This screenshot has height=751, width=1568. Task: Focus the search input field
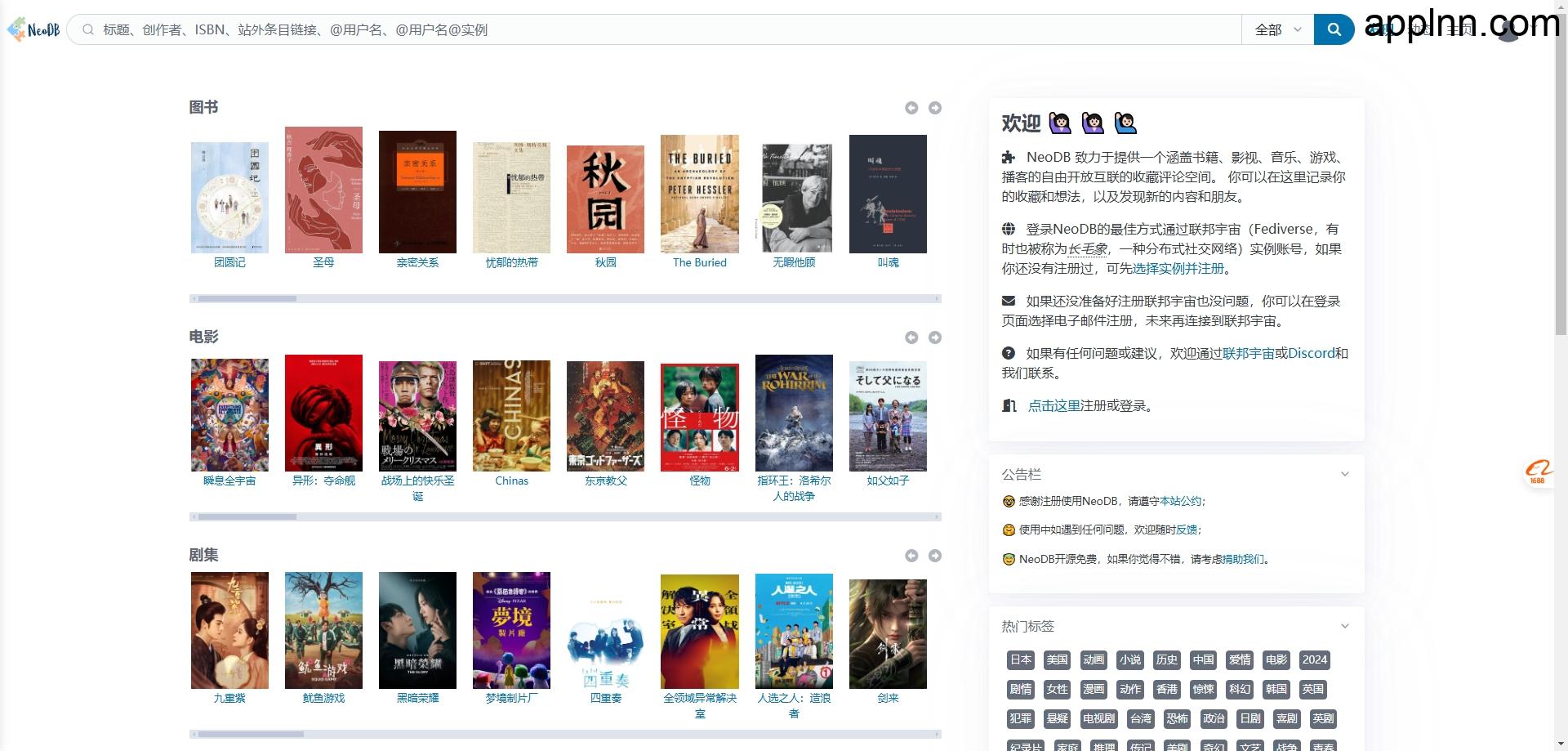653,29
